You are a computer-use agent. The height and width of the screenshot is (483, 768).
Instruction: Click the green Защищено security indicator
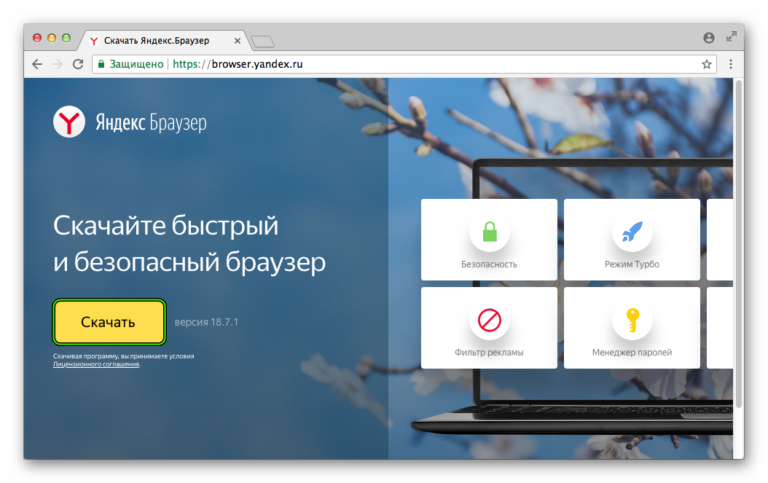click(131, 64)
